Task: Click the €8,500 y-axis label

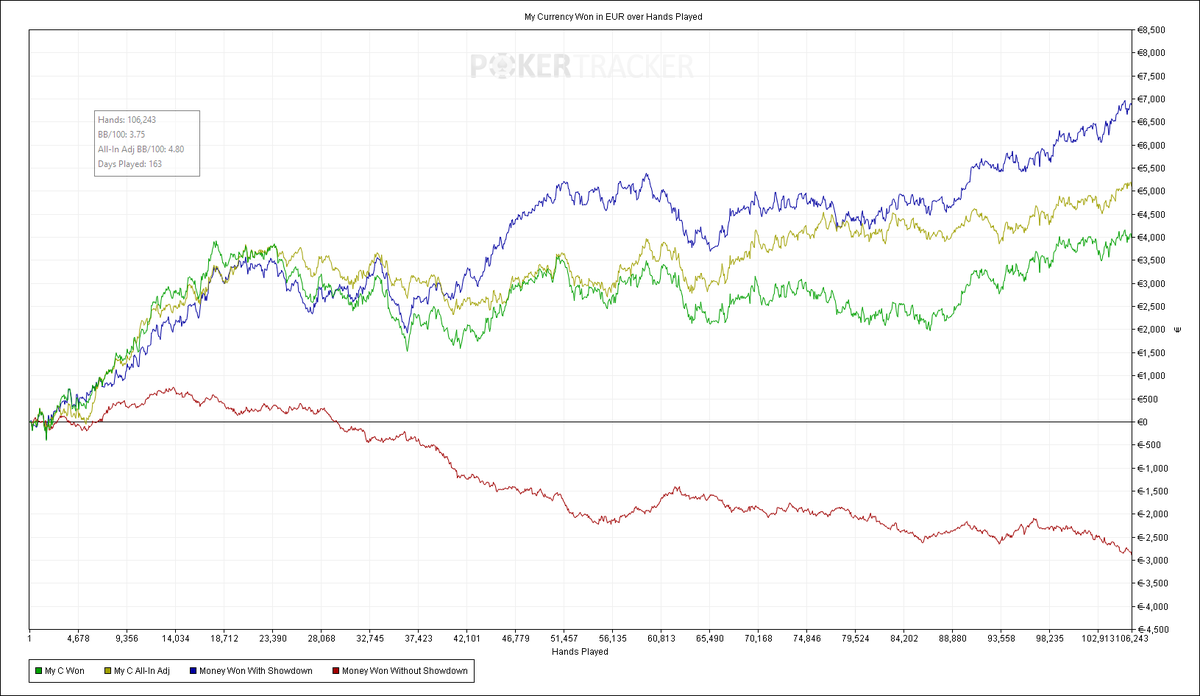Action: point(1151,30)
